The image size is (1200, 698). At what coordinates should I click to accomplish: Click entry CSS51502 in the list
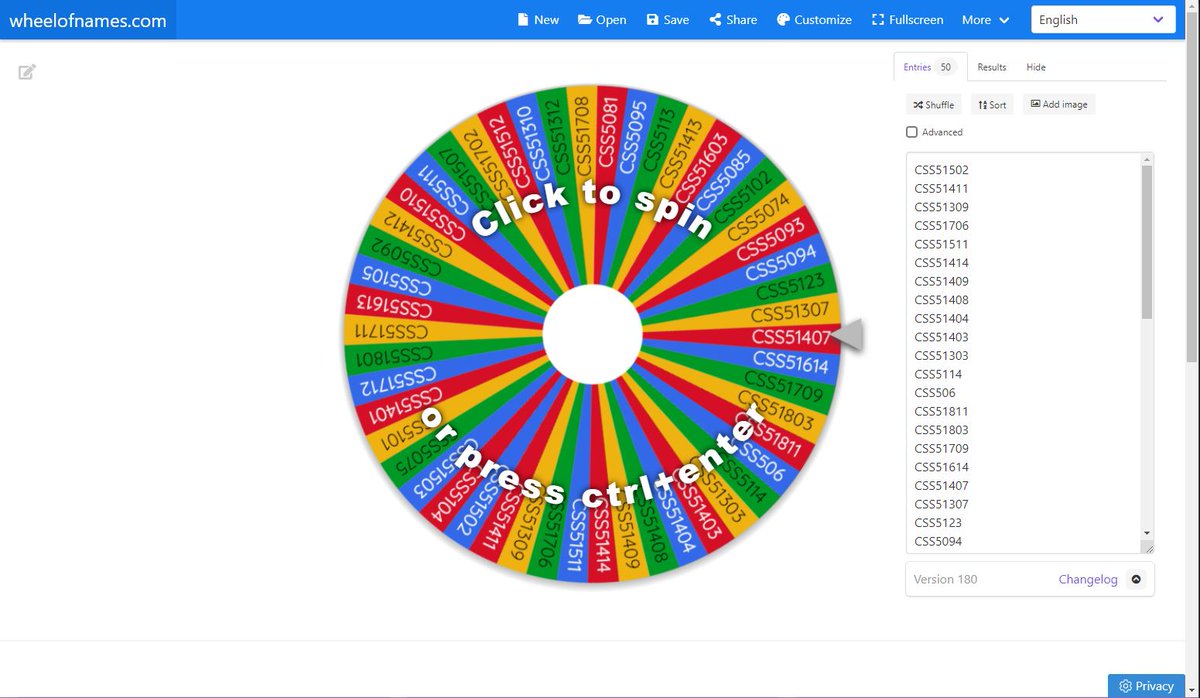941,170
